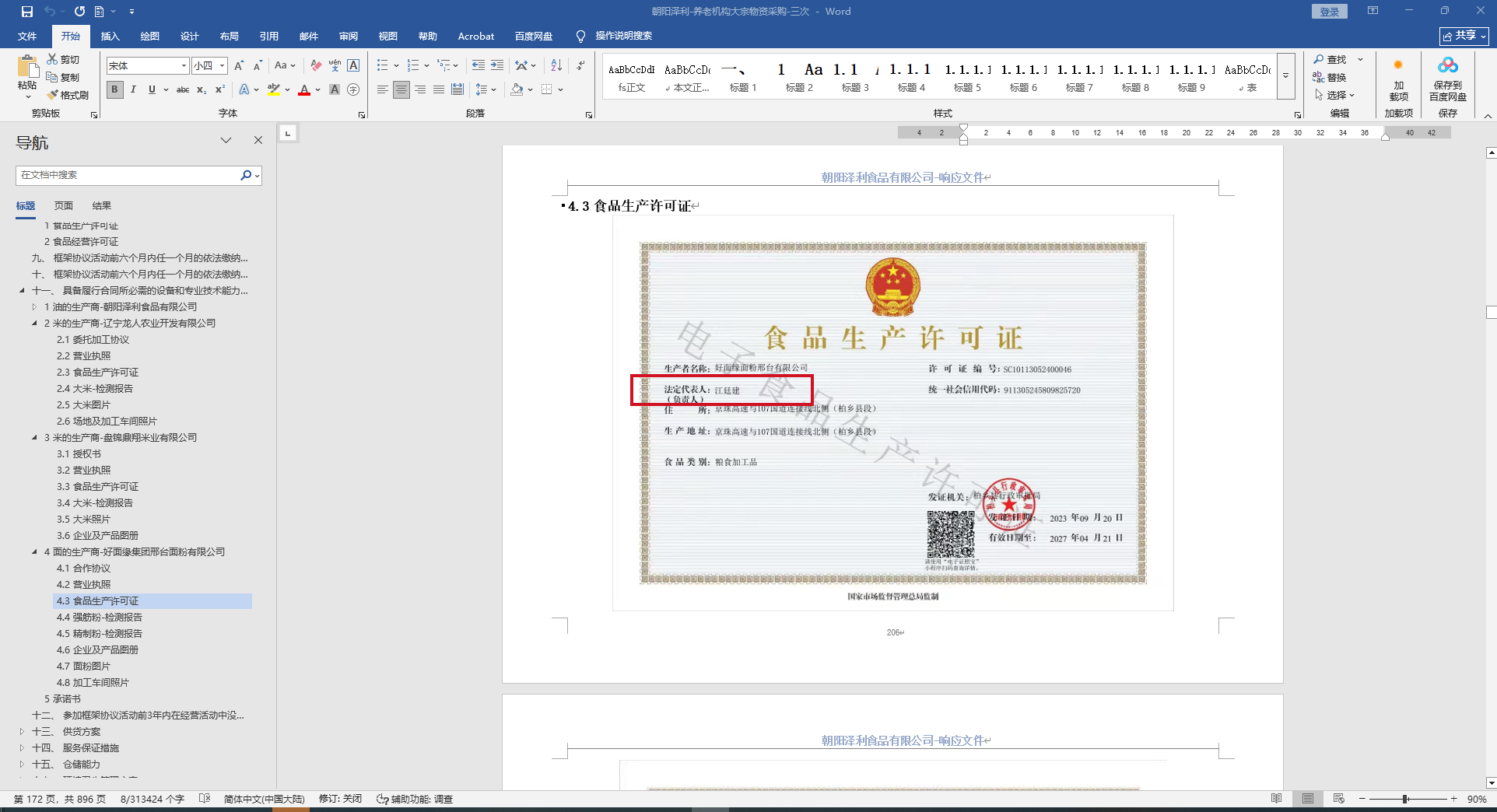Toggle subscript formatting
1497x812 pixels.
(x=202, y=89)
